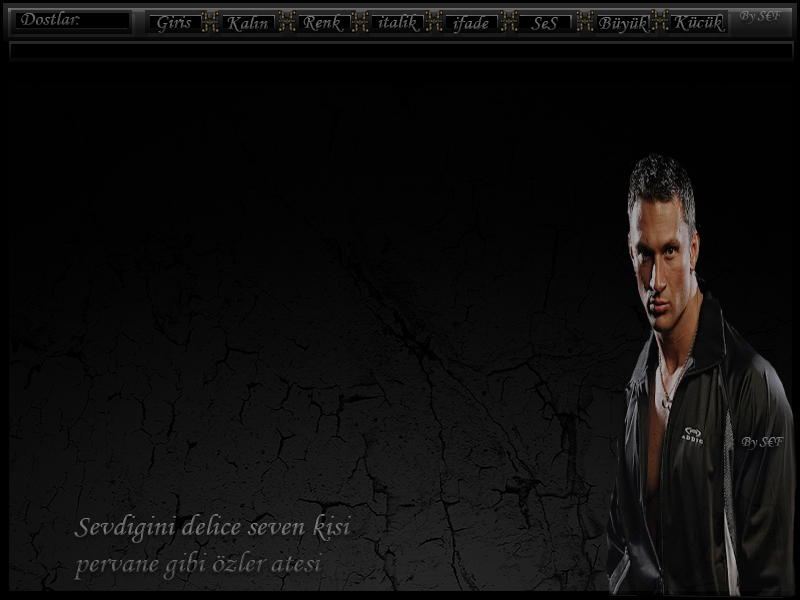Click ornament icon between Renk and italik
Image resolution: width=800 pixels, height=600 pixels.
[x=360, y=21]
